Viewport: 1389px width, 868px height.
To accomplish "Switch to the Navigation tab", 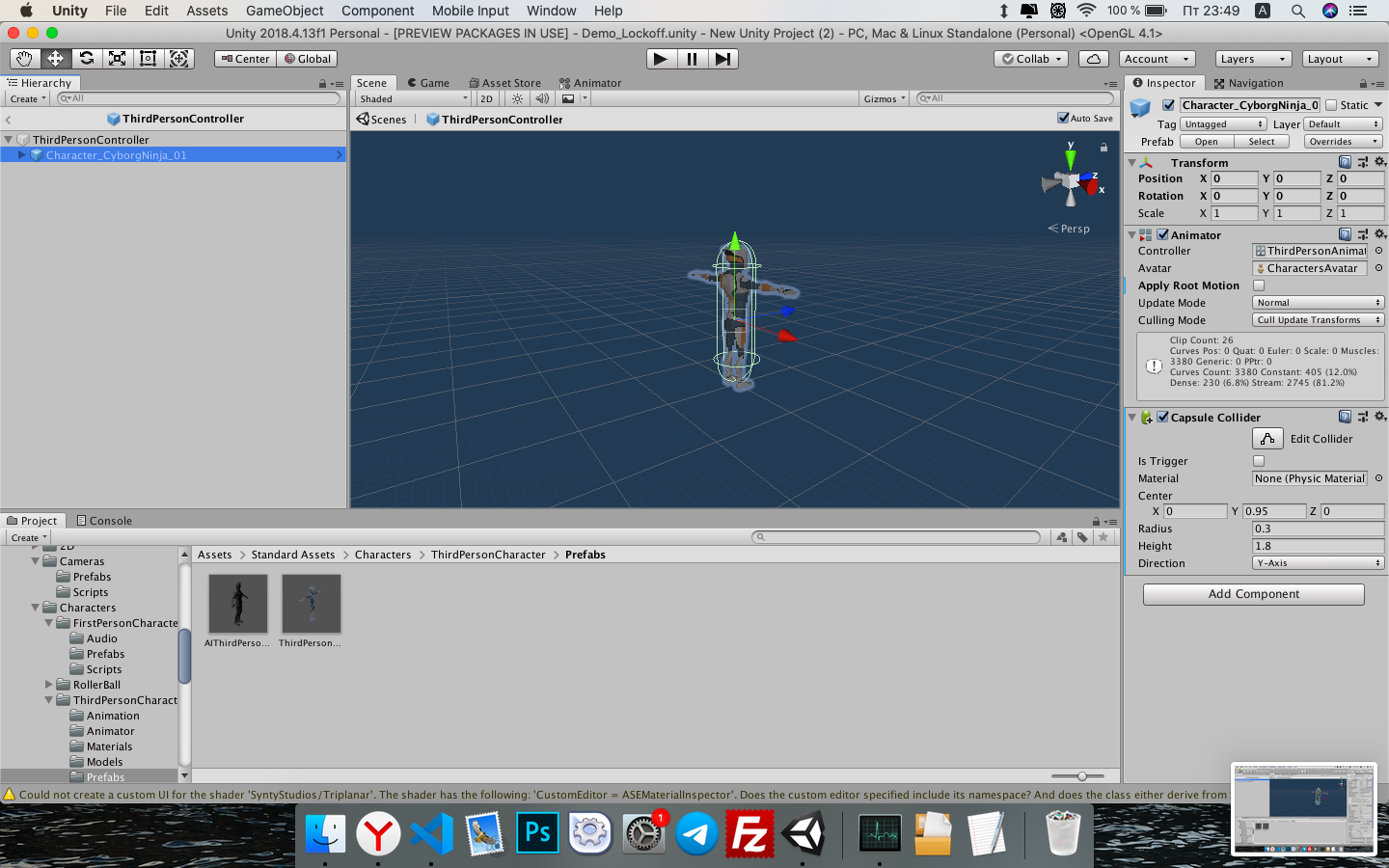I will click(1249, 83).
